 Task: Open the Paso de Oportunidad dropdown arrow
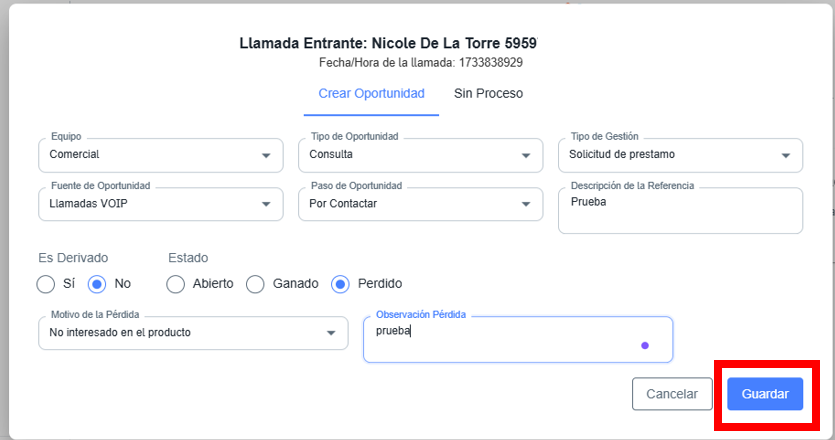(x=526, y=204)
